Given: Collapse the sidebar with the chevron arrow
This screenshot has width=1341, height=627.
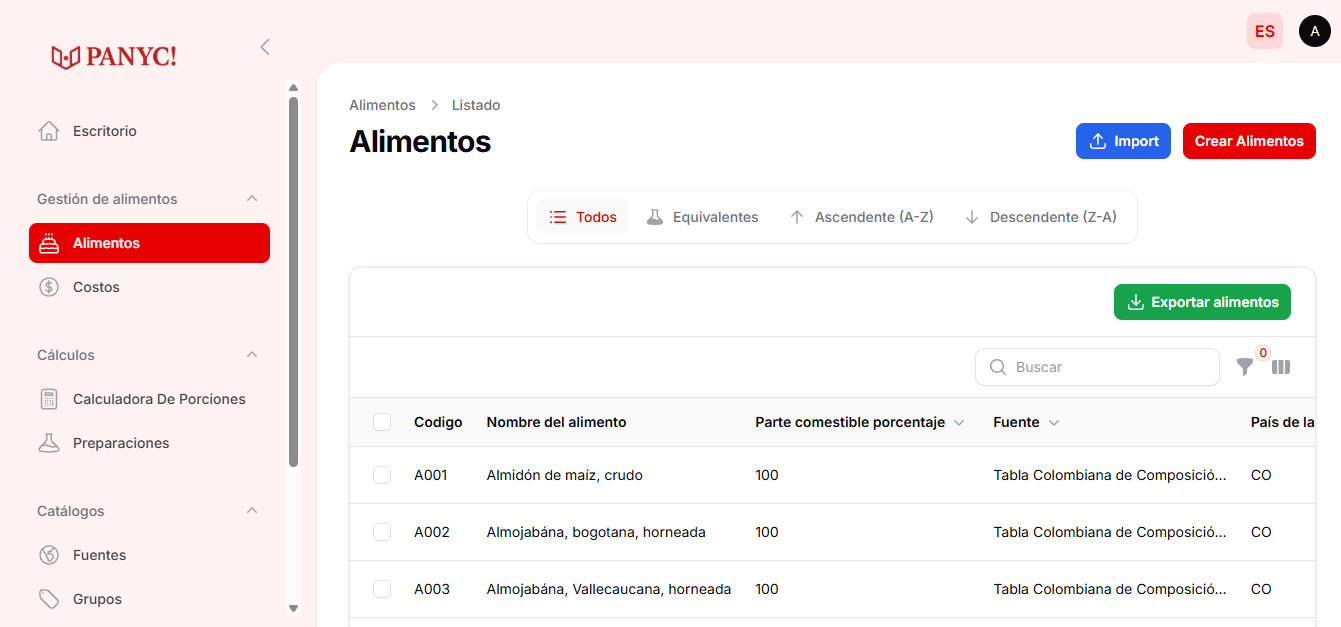Looking at the screenshot, I should click(x=265, y=47).
